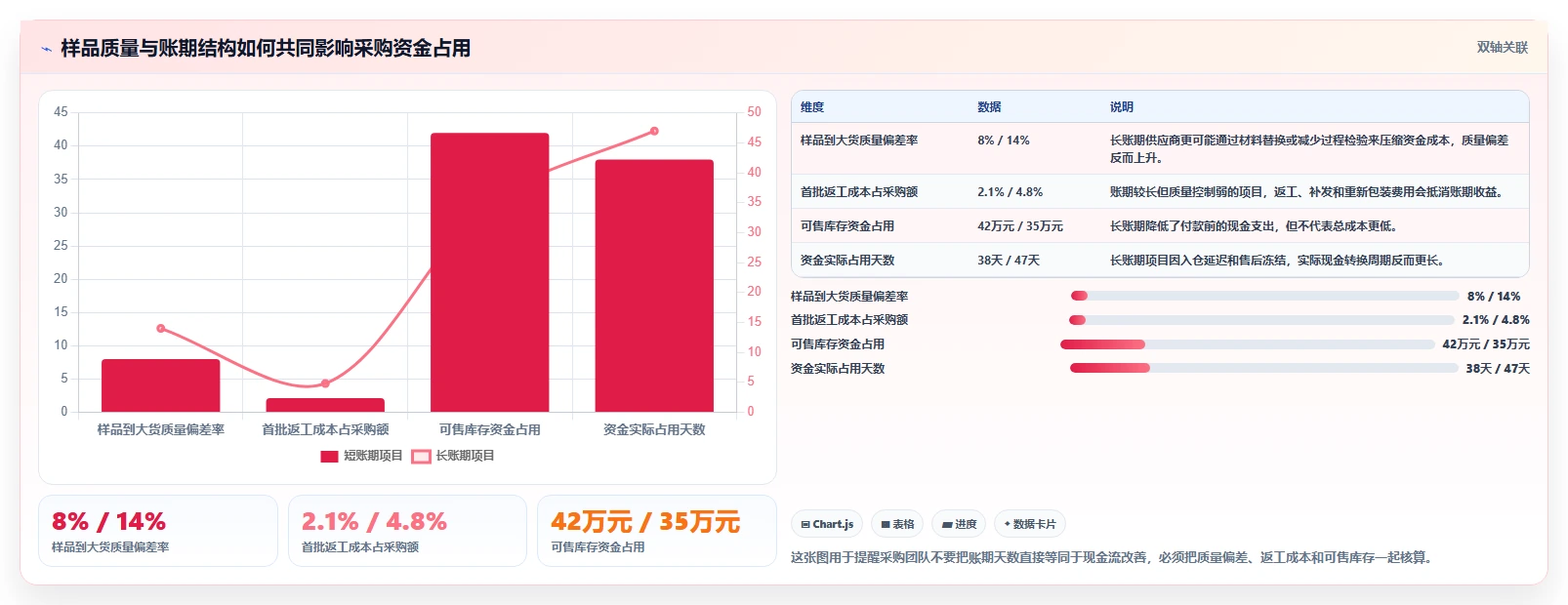The width and height of the screenshot is (1568, 605).
Task: Click the card title 样品质量与账期结构如何共同影响采购资金占用
Action: click(x=266, y=49)
